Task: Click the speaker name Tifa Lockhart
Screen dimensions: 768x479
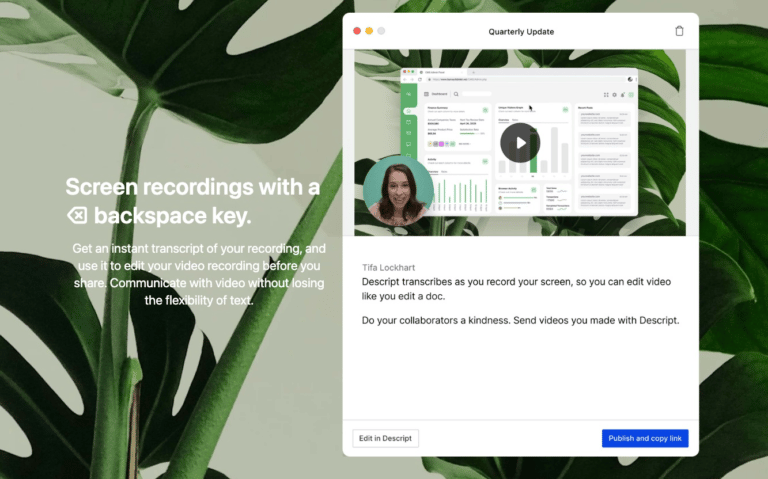Action: (388, 267)
